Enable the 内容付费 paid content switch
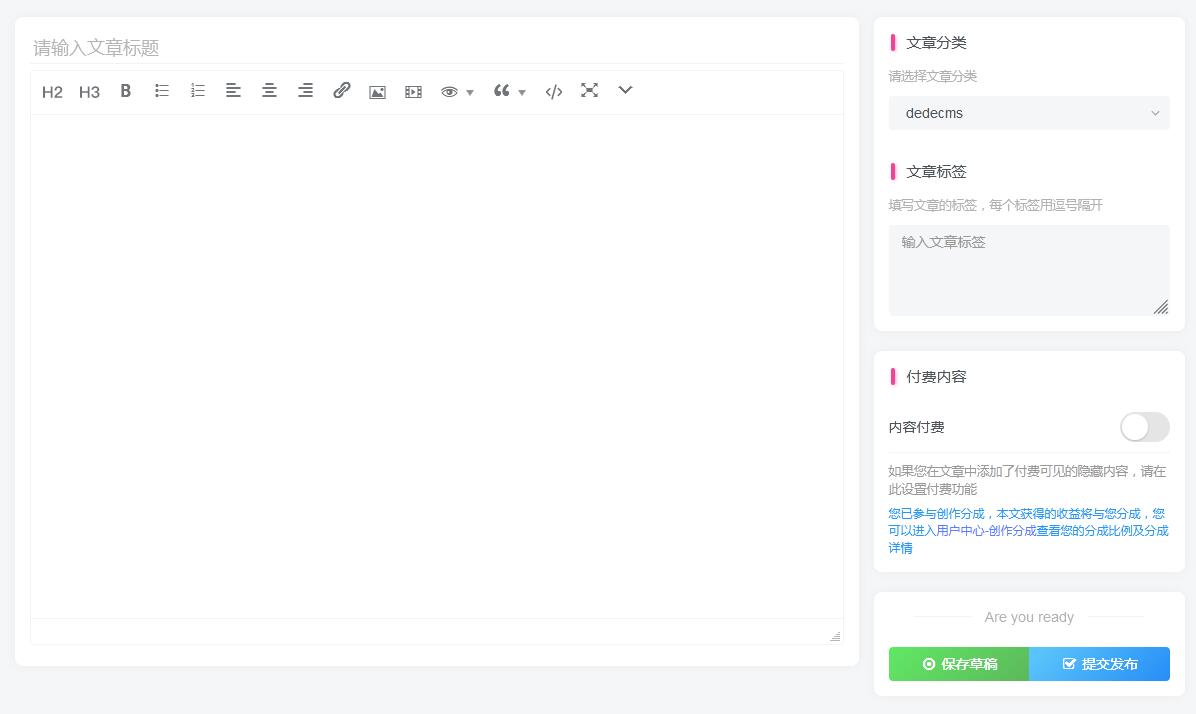The height and width of the screenshot is (714, 1196). click(1144, 427)
